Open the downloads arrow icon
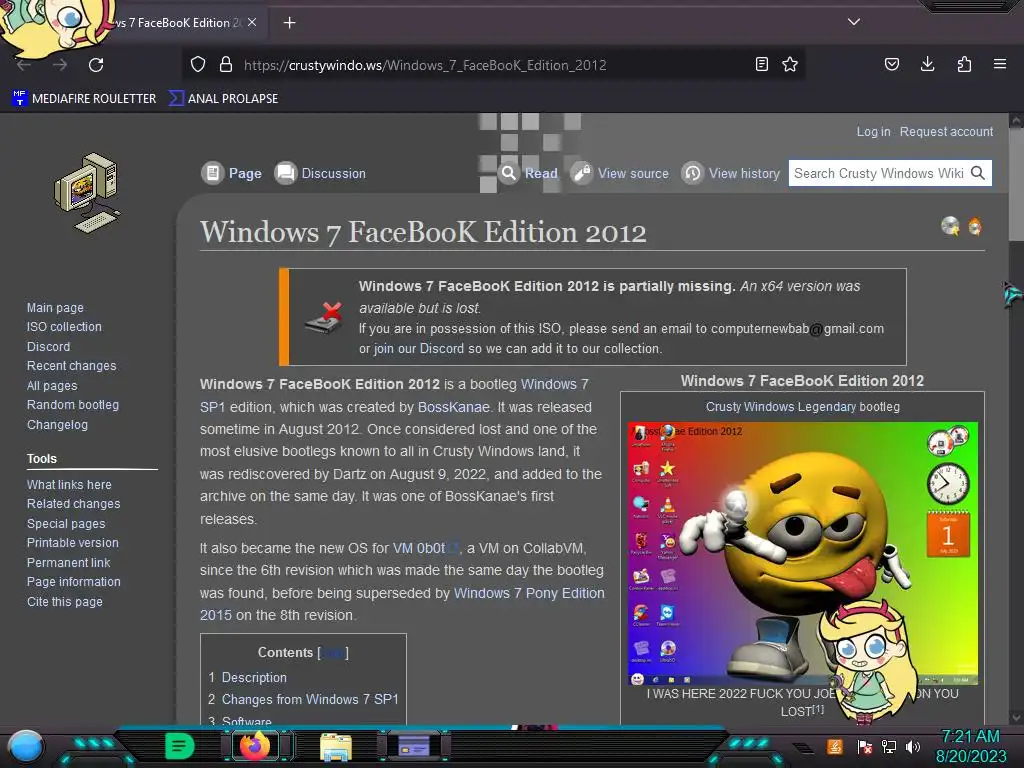 click(927, 64)
